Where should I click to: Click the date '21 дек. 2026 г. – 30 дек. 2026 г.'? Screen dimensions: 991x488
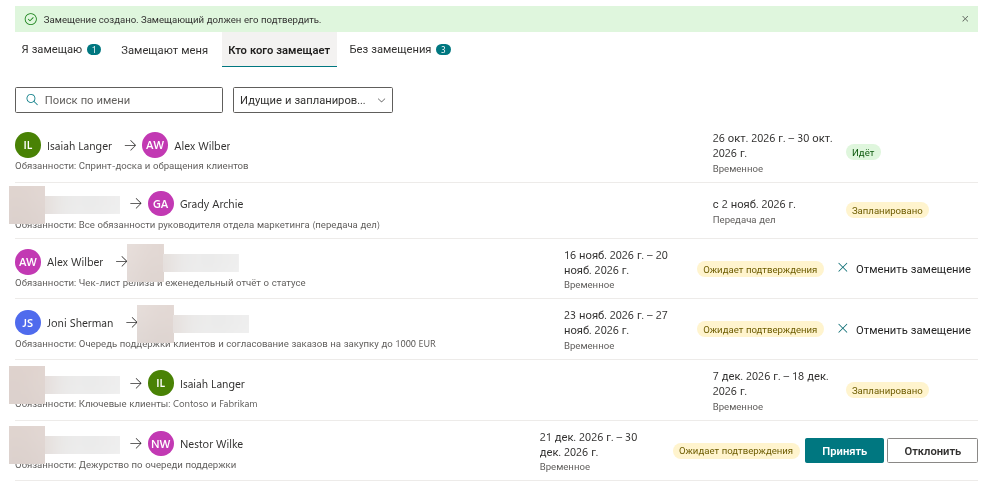pos(588,444)
